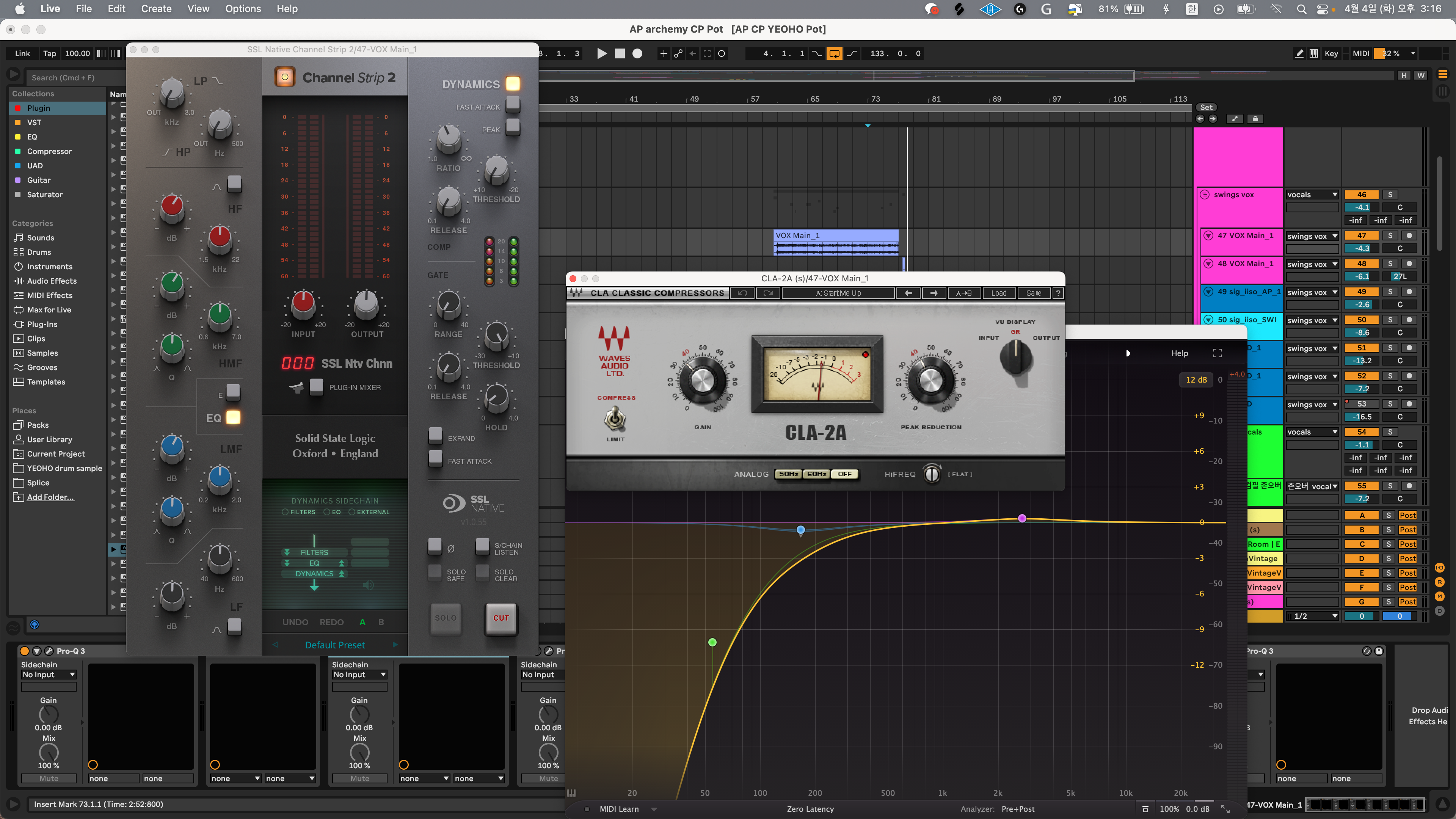
Task: Enable the gate EXPAND switch
Action: pos(435,435)
